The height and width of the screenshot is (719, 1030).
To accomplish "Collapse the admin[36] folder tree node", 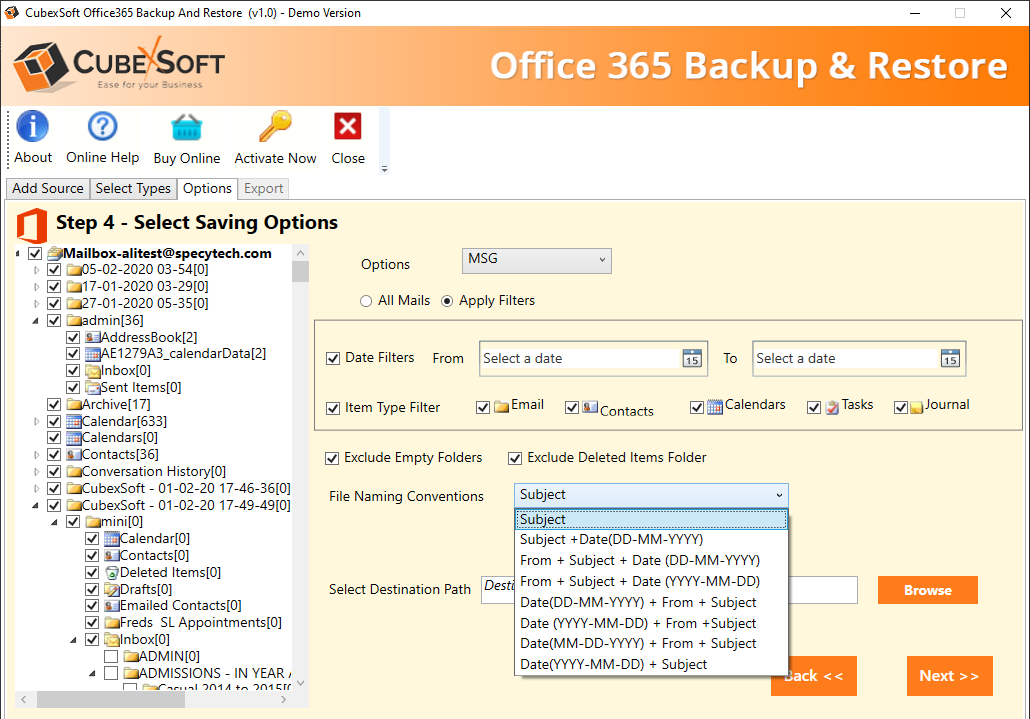I will (37, 321).
